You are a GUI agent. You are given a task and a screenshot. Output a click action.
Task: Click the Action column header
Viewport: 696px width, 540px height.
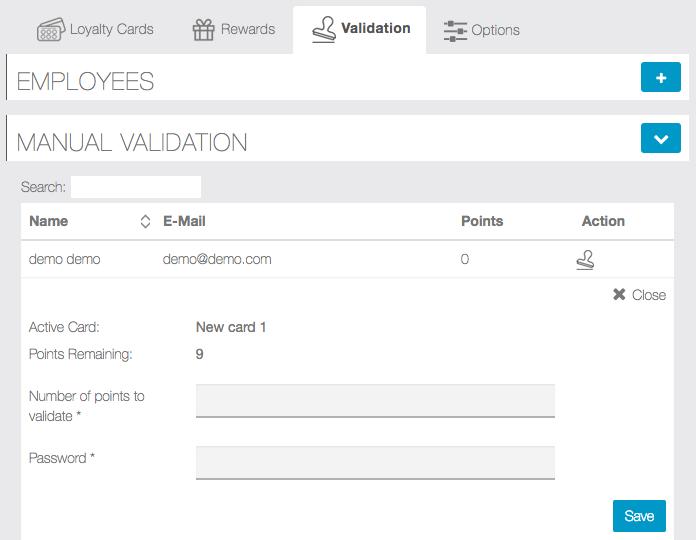click(x=603, y=221)
